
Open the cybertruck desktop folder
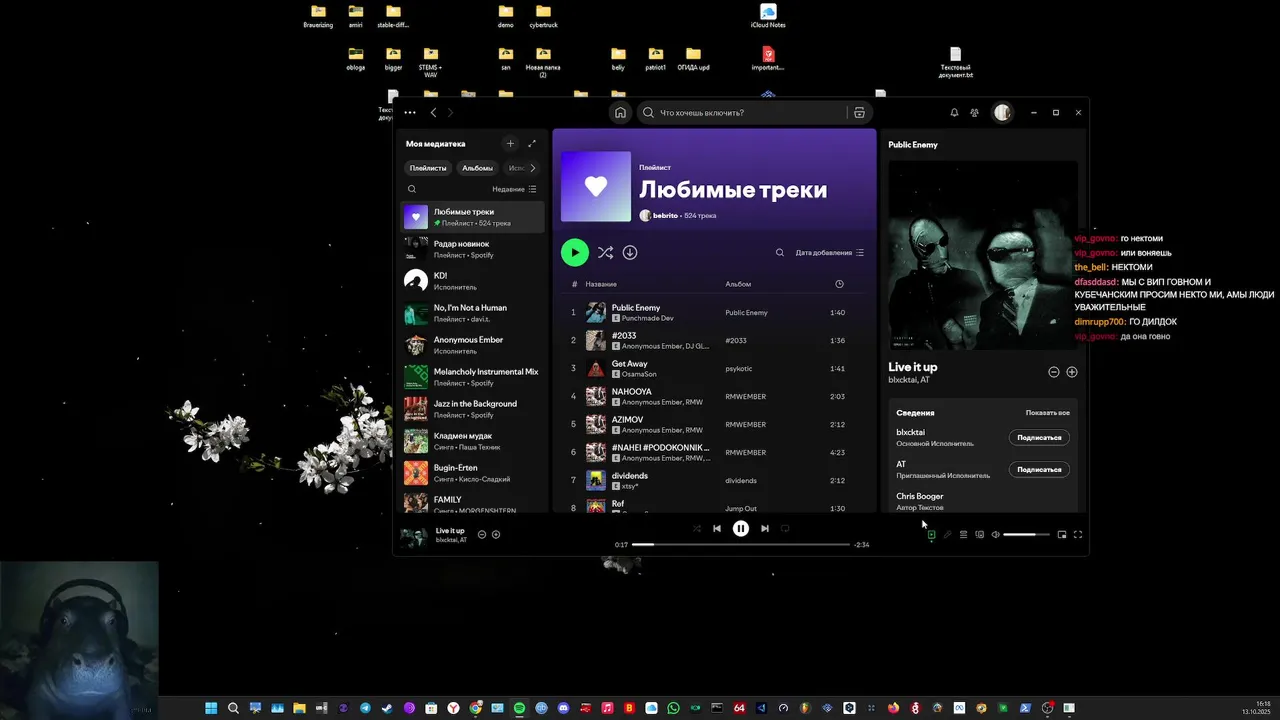tap(543, 17)
